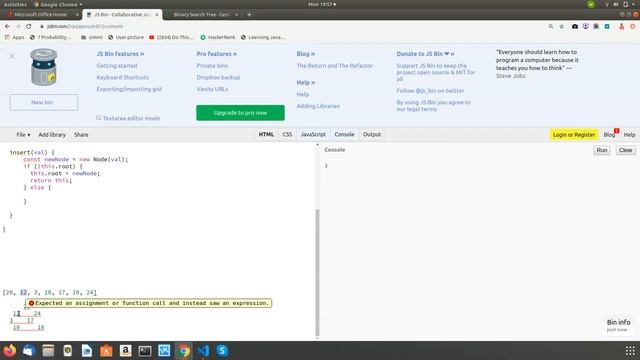Viewport: 640px width, 360px height.
Task: Open The Return and The Refactor blog post
Action: coord(334,65)
